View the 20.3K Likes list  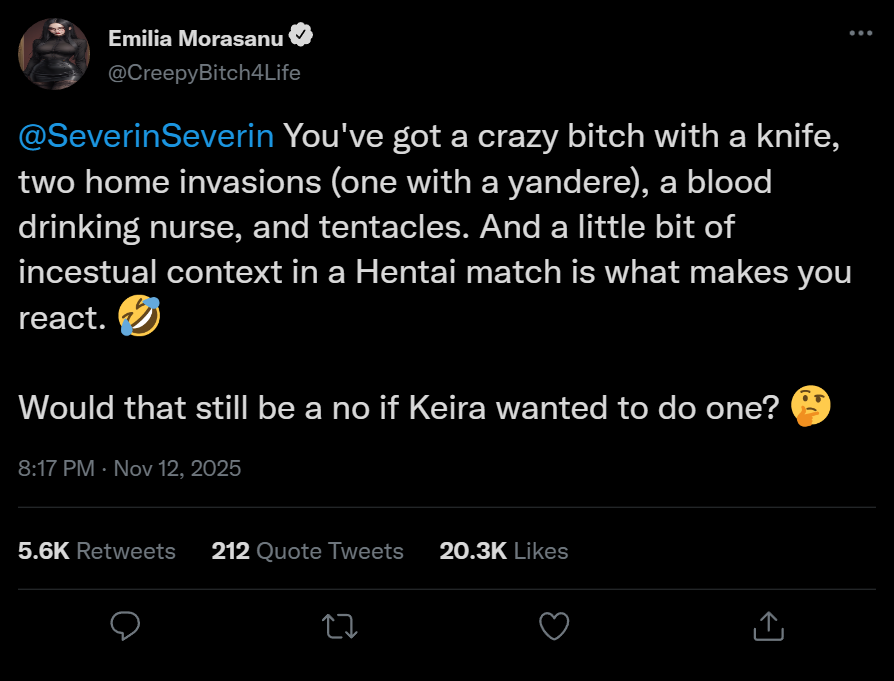coord(503,551)
